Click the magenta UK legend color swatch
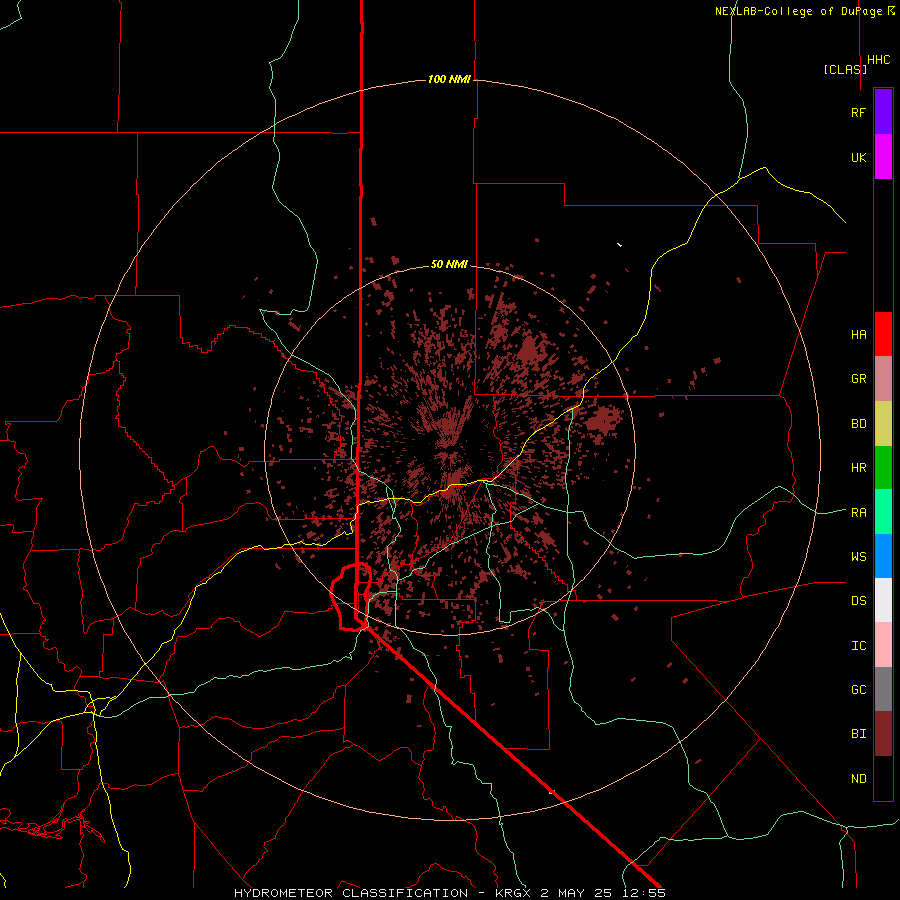The image size is (900, 900). pyautogui.click(x=883, y=157)
